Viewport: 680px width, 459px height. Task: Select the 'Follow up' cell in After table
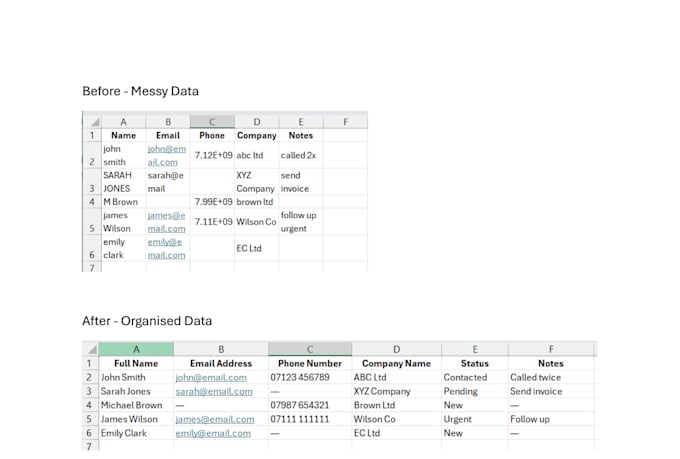pos(552,419)
